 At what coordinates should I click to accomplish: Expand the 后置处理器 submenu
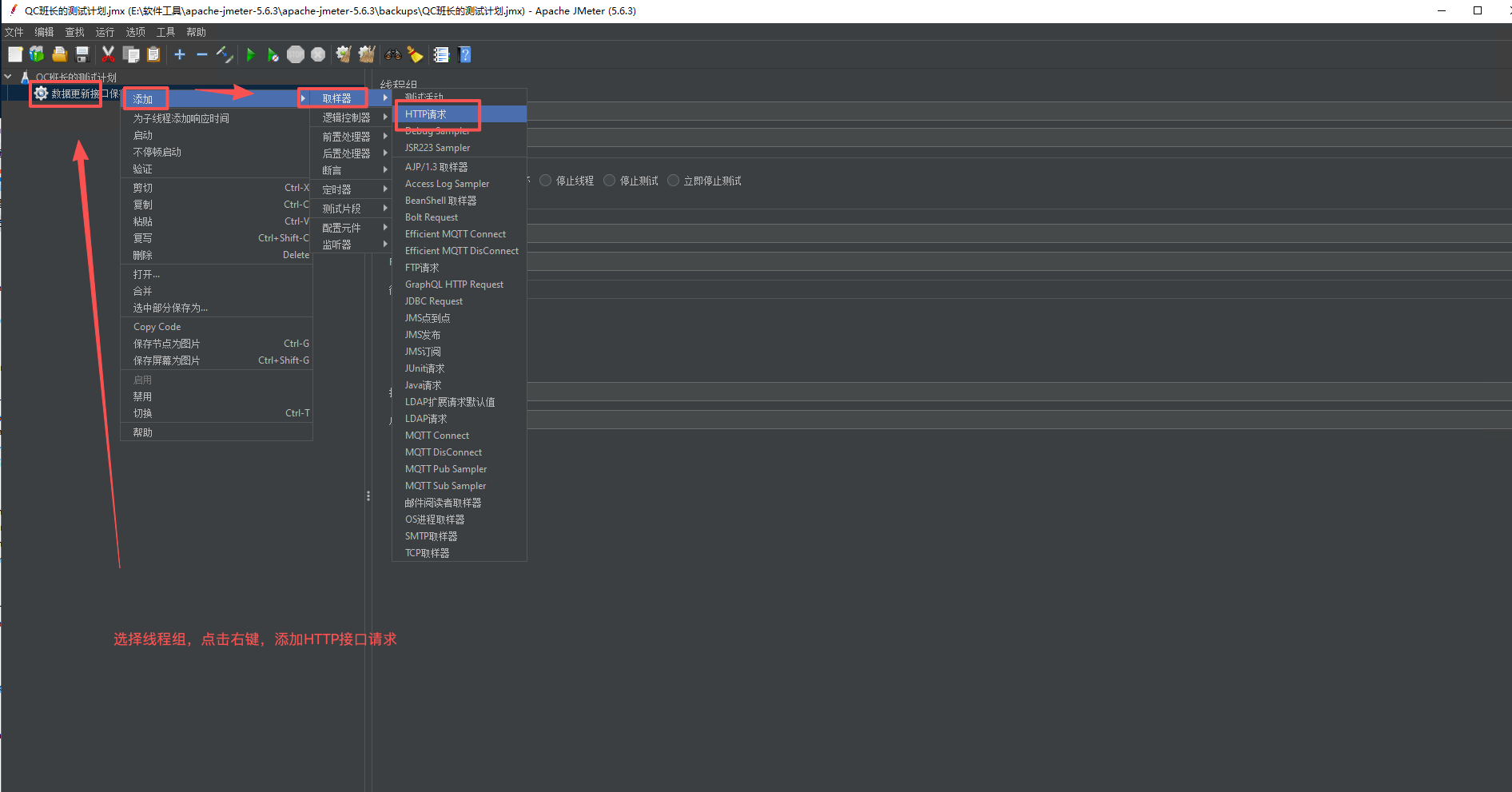[352, 153]
